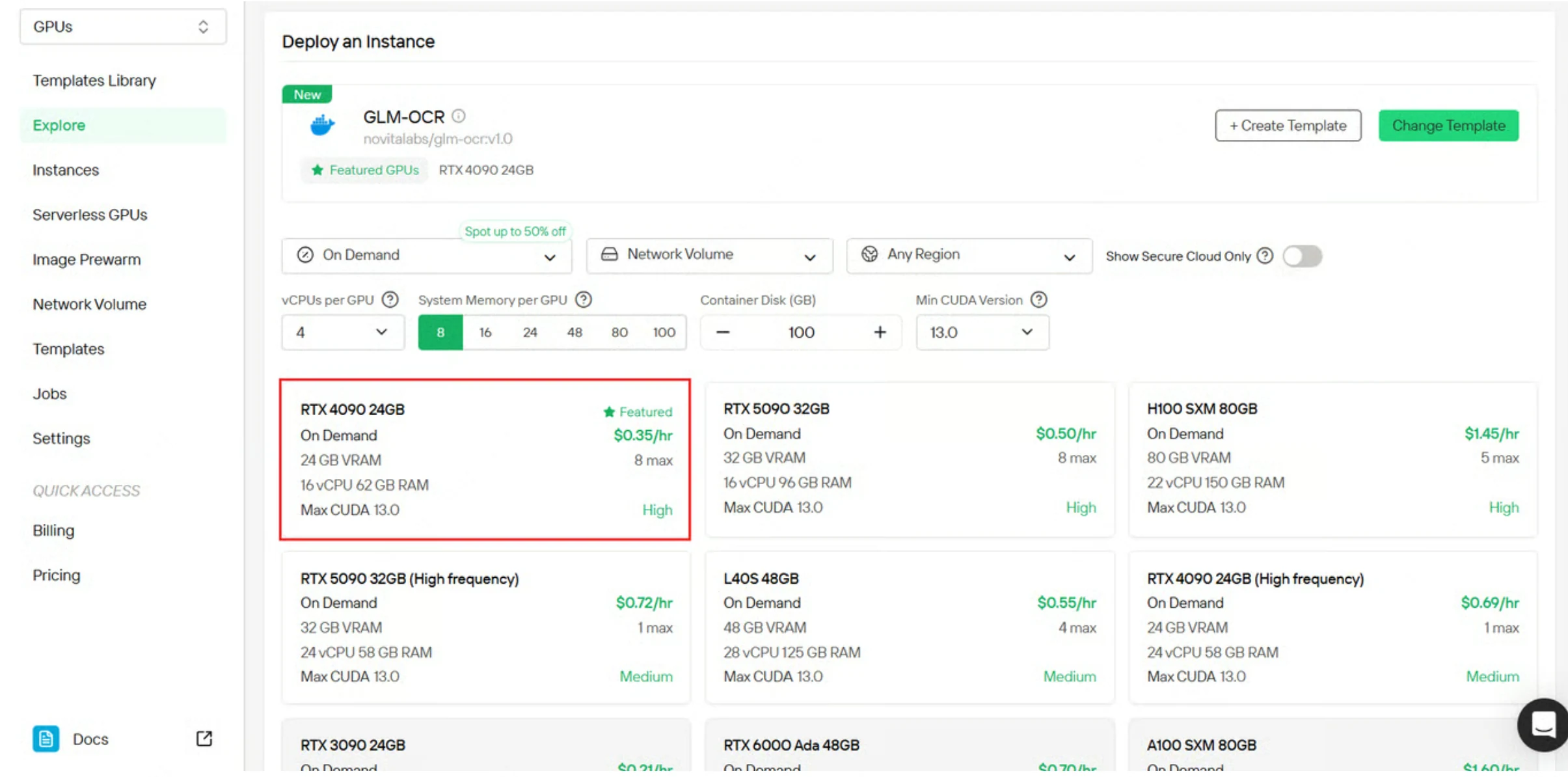Image resolution: width=1568 pixels, height=777 pixels.
Task: Click the $0.35/hr price text
Action: [x=643, y=435]
